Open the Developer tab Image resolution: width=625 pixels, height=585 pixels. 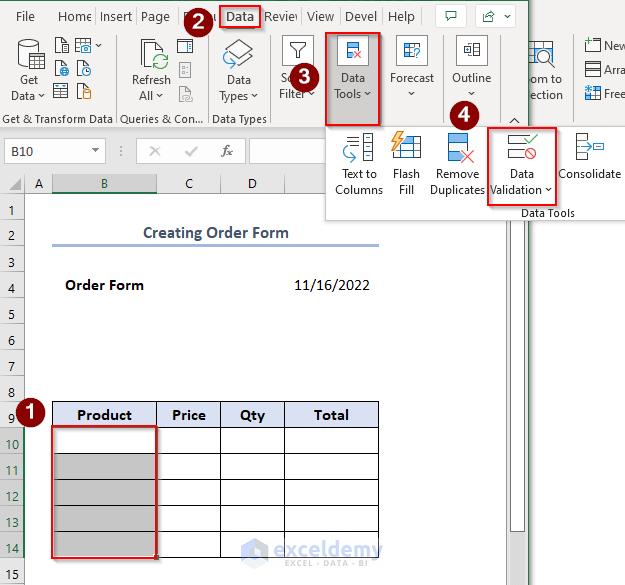[x=361, y=17]
